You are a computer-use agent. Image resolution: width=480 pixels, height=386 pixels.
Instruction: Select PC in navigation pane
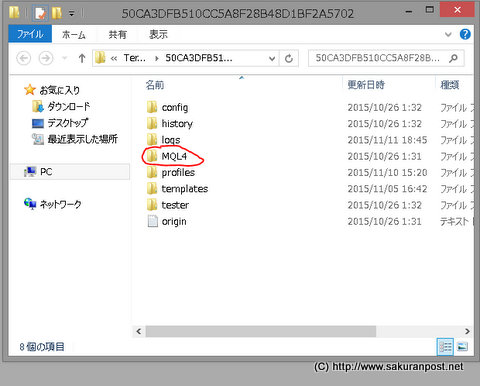(x=71, y=172)
